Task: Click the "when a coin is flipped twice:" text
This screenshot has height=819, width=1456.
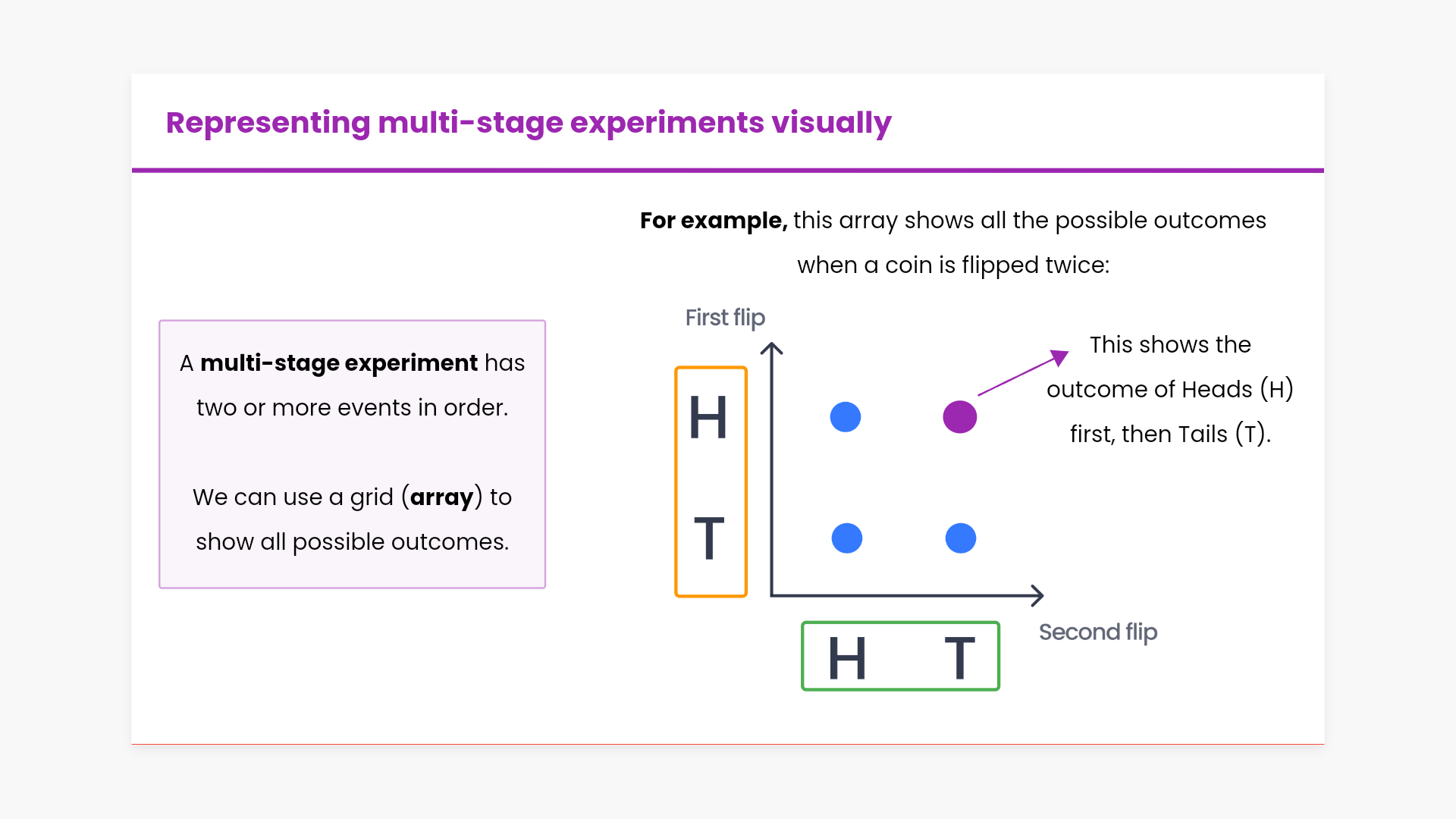Action: pyautogui.click(x=953, y=265)
